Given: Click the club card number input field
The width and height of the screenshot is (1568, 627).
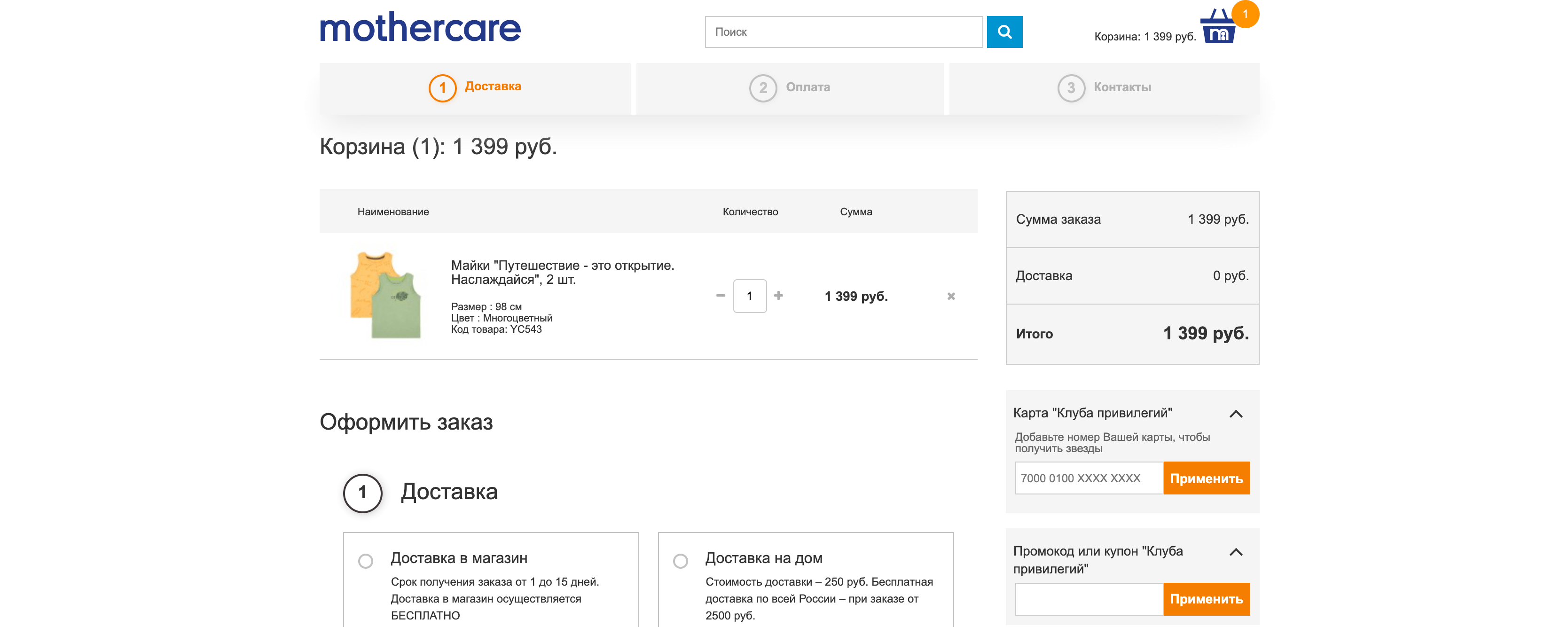Looking at the screenshot, I should click(x=1089, y=478).
